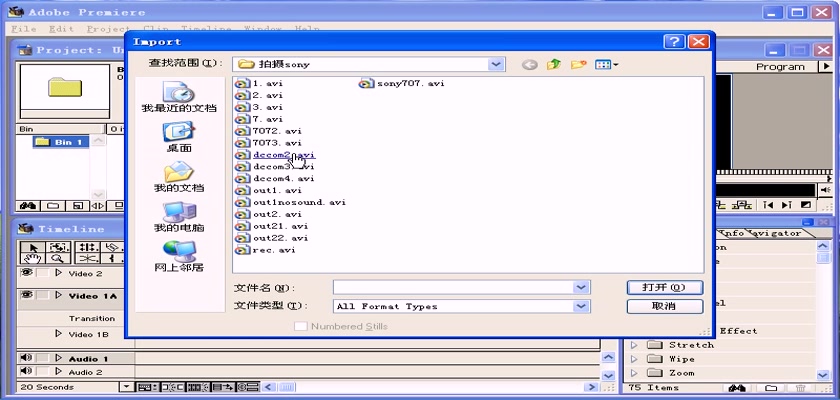Open the 查找范围 folder dropdown
This screenshot has height=400, width=840.
496,64
